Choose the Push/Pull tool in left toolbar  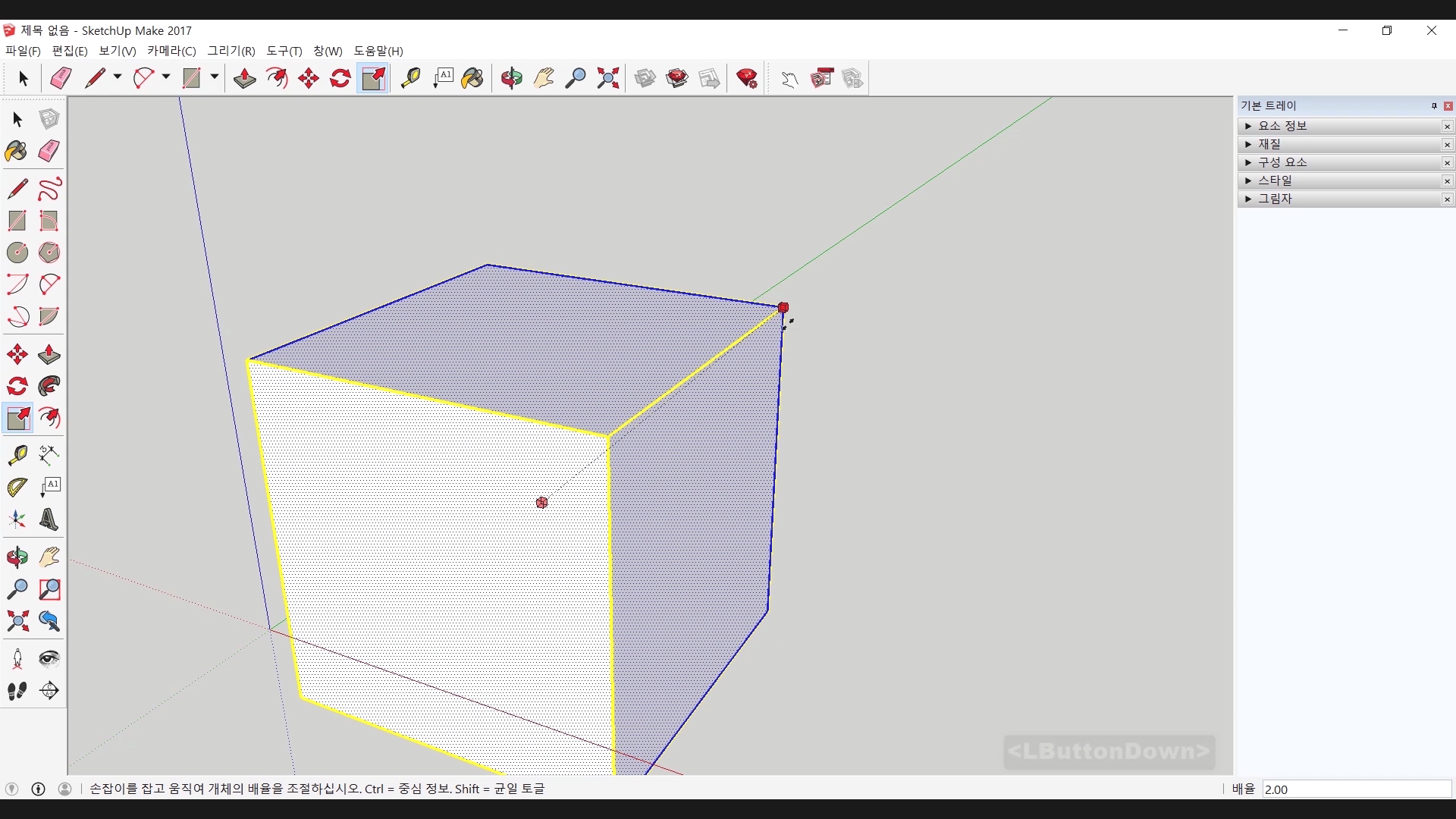(x=49, y=354)
